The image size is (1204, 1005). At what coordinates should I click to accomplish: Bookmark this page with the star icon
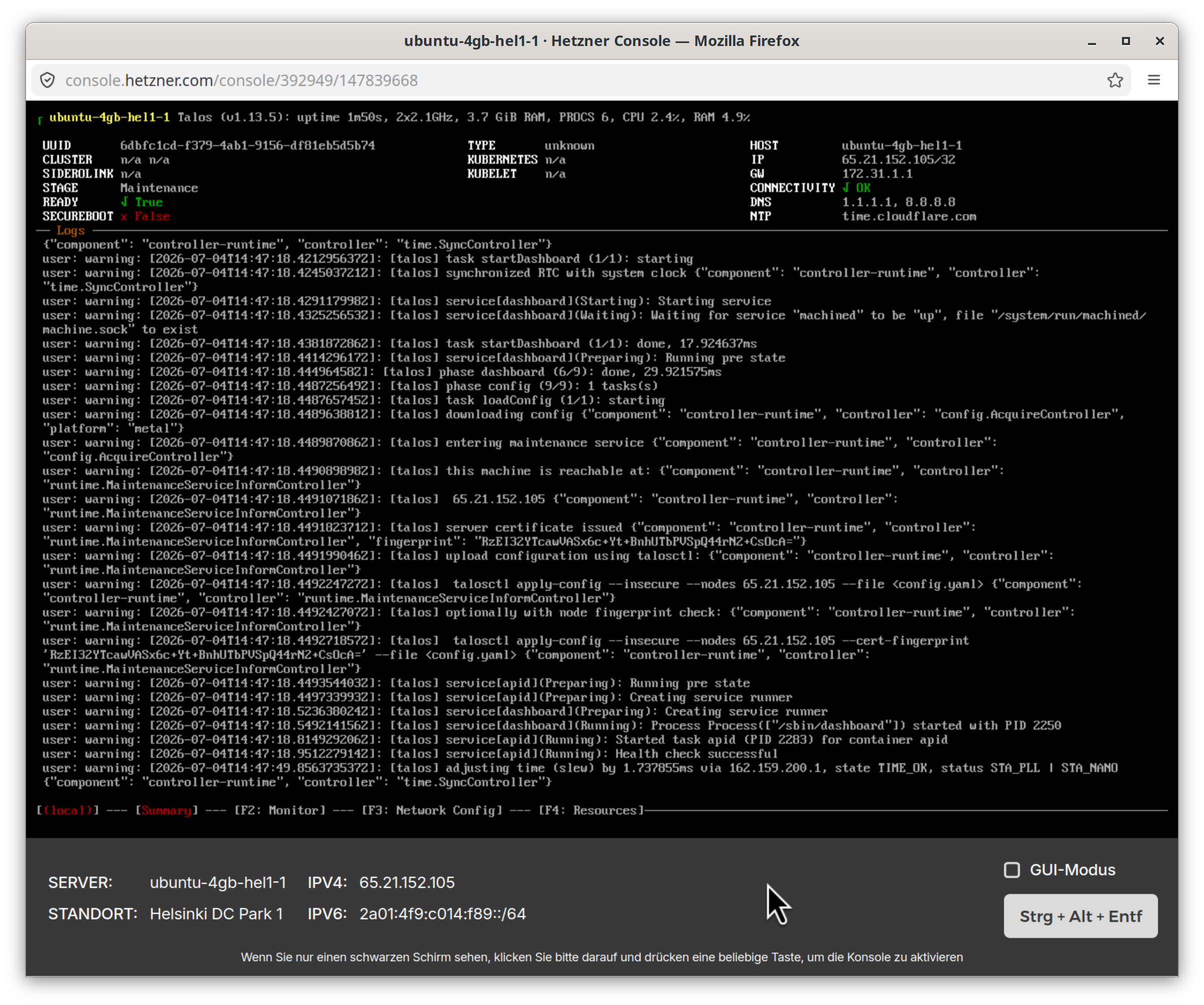tap(1114, 80)
